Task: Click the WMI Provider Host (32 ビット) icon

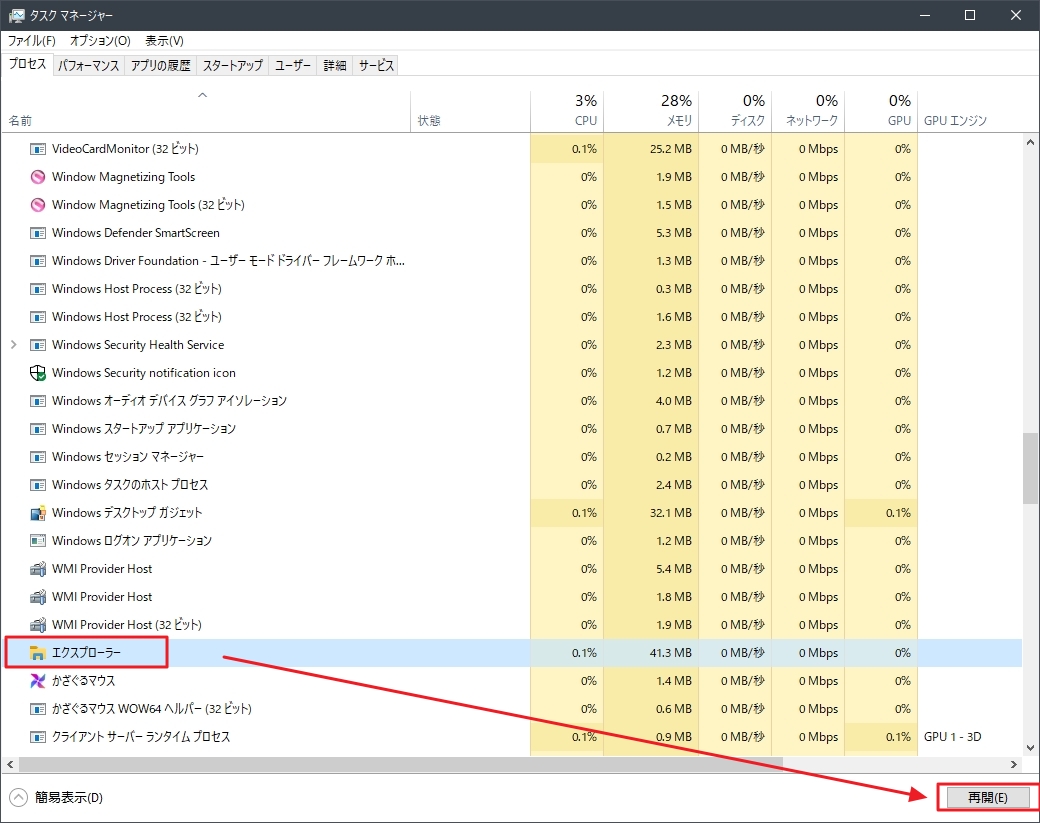Action: click(x=38, y=625)
